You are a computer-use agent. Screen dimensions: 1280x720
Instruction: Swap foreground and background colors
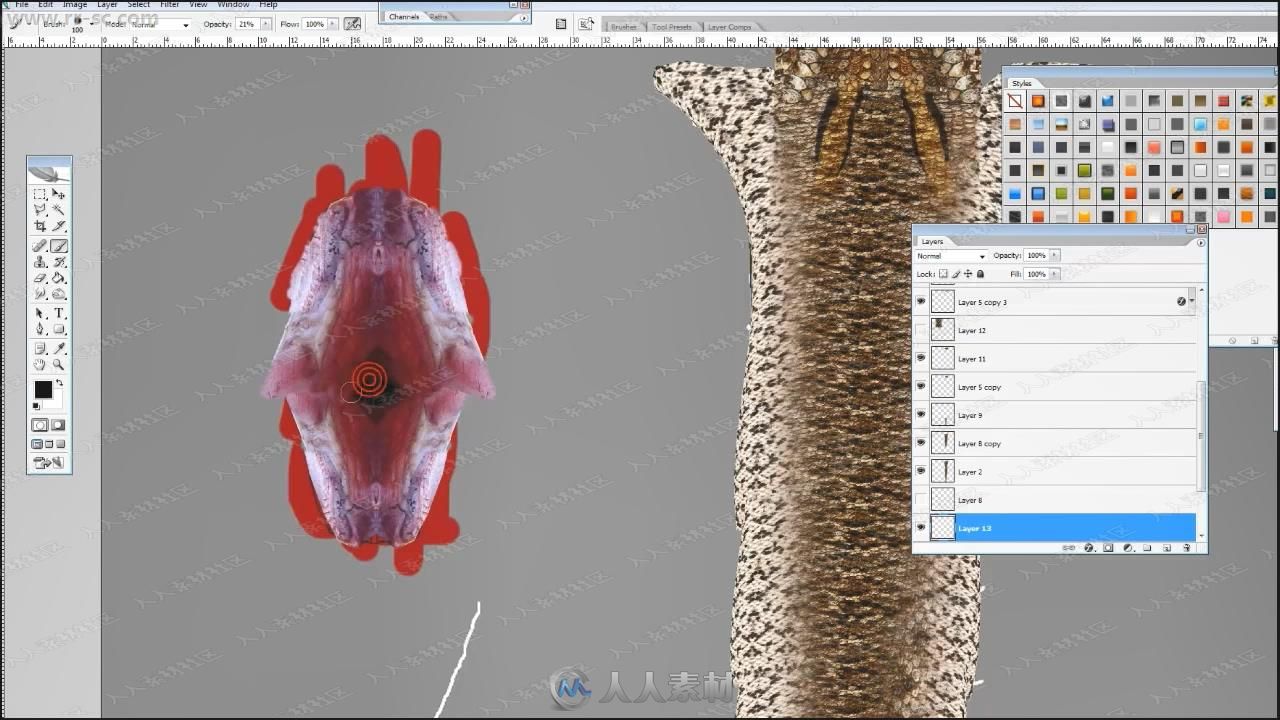(x=59, y=382)
